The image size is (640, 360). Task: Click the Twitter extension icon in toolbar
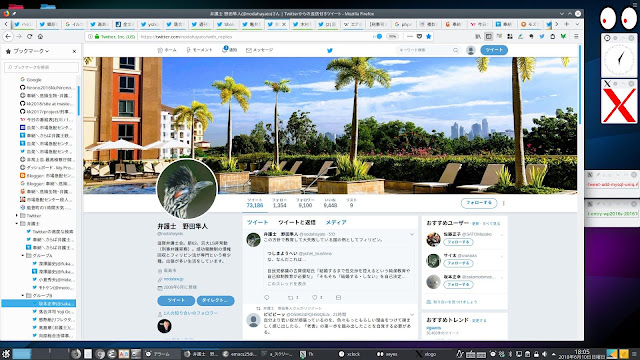tap(542, 36)
